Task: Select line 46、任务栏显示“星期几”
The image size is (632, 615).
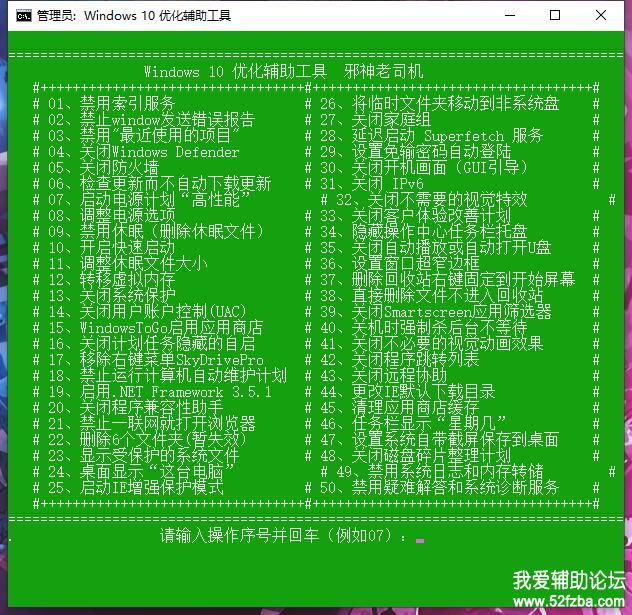Action: [413, 424]
